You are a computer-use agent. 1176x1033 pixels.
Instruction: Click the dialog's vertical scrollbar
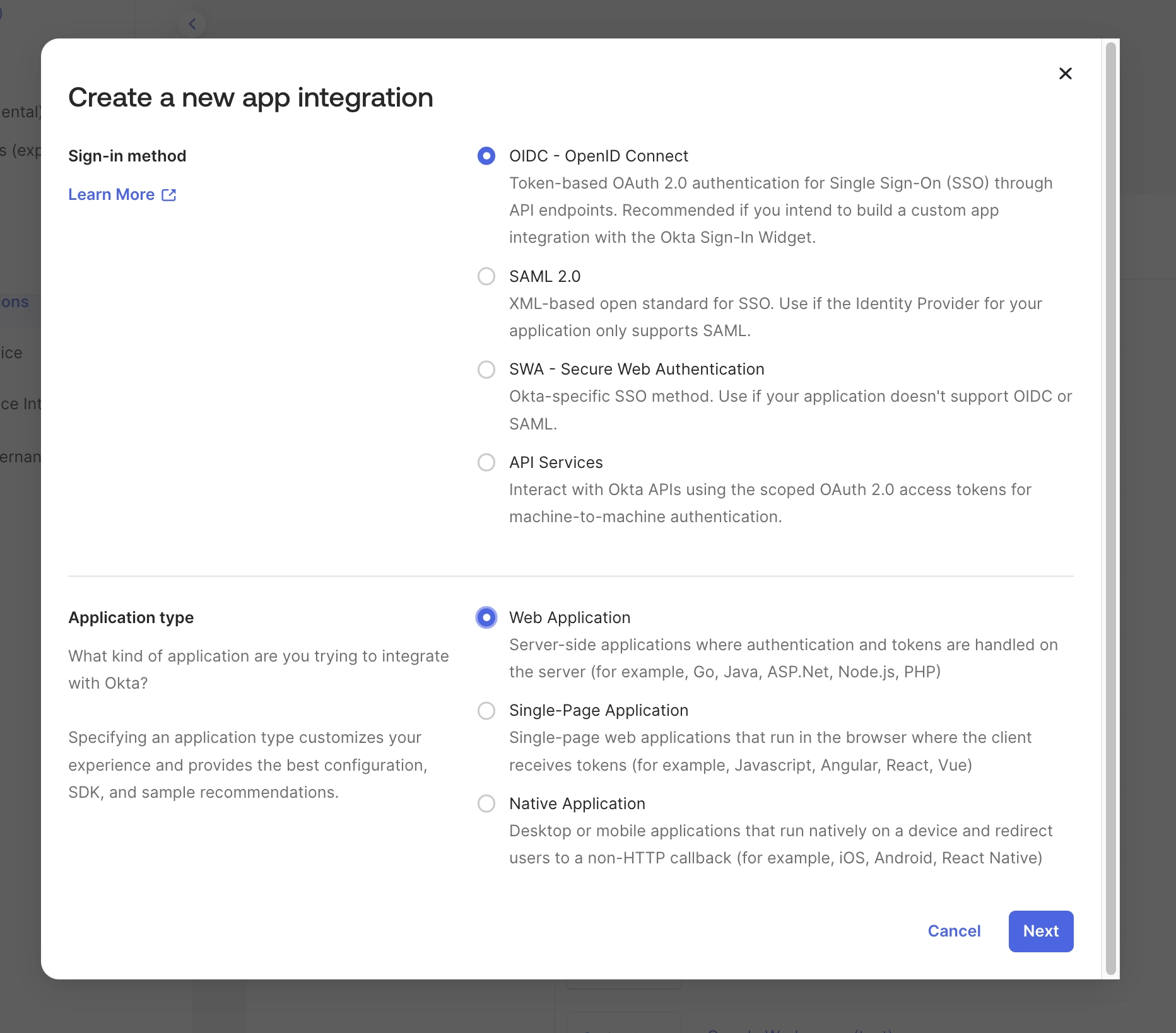[1111, 508]
